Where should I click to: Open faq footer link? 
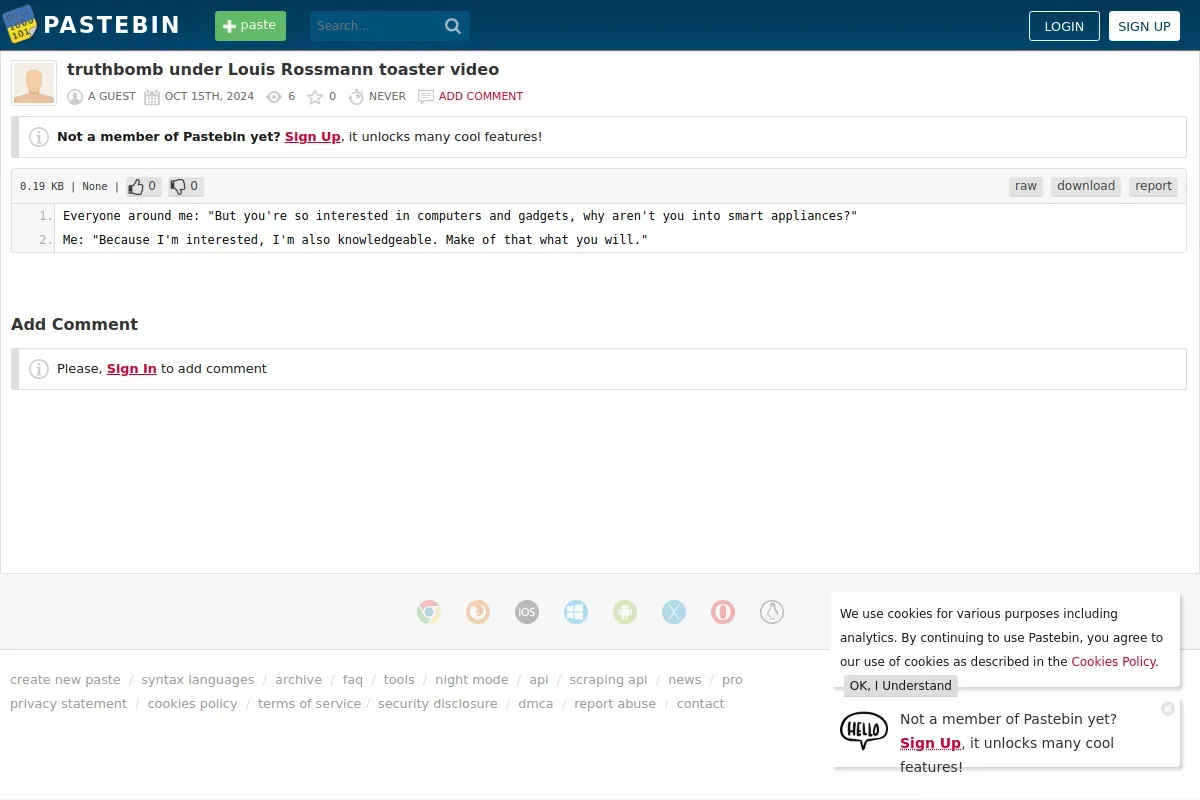[353, 680]
